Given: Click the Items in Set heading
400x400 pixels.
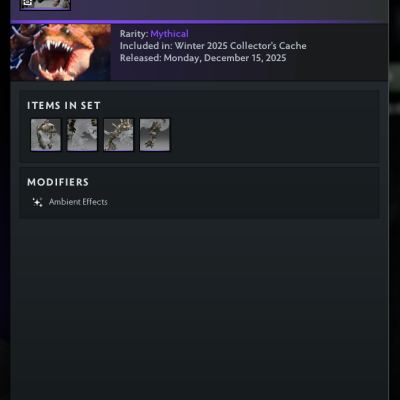Looking at the screenshot, I should [64, 106].
